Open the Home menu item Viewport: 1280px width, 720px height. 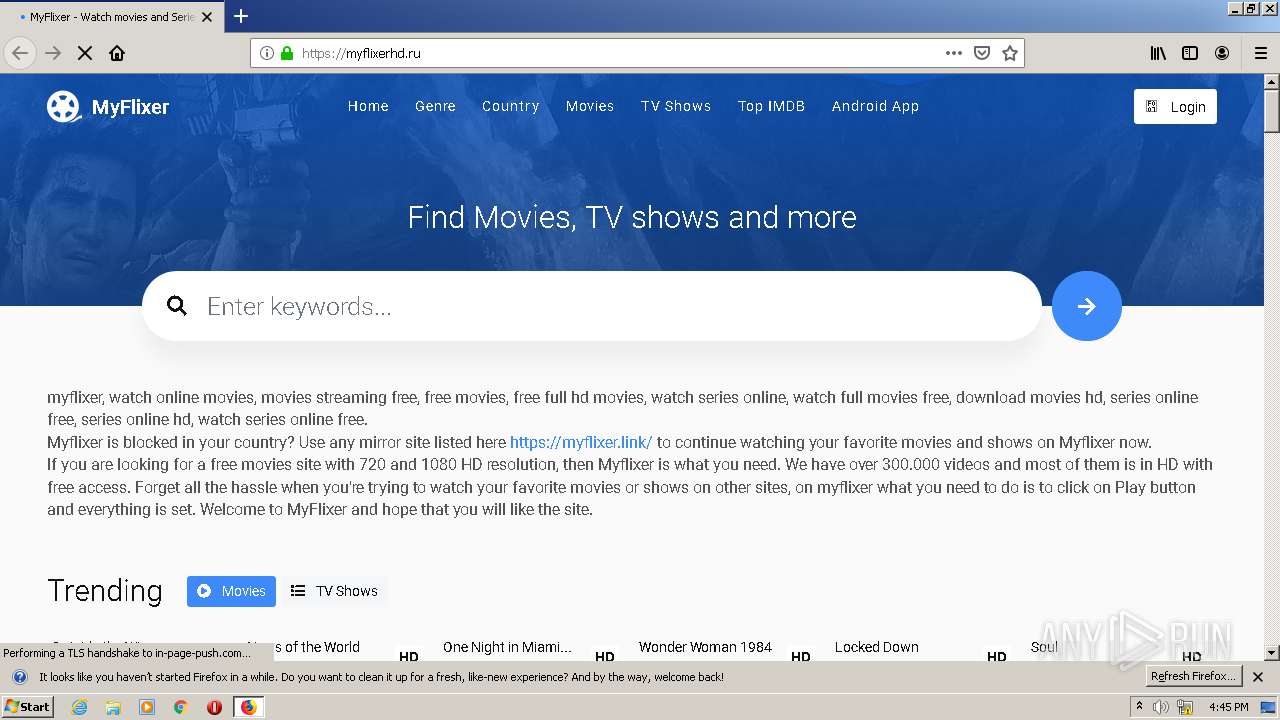(368, 106)
